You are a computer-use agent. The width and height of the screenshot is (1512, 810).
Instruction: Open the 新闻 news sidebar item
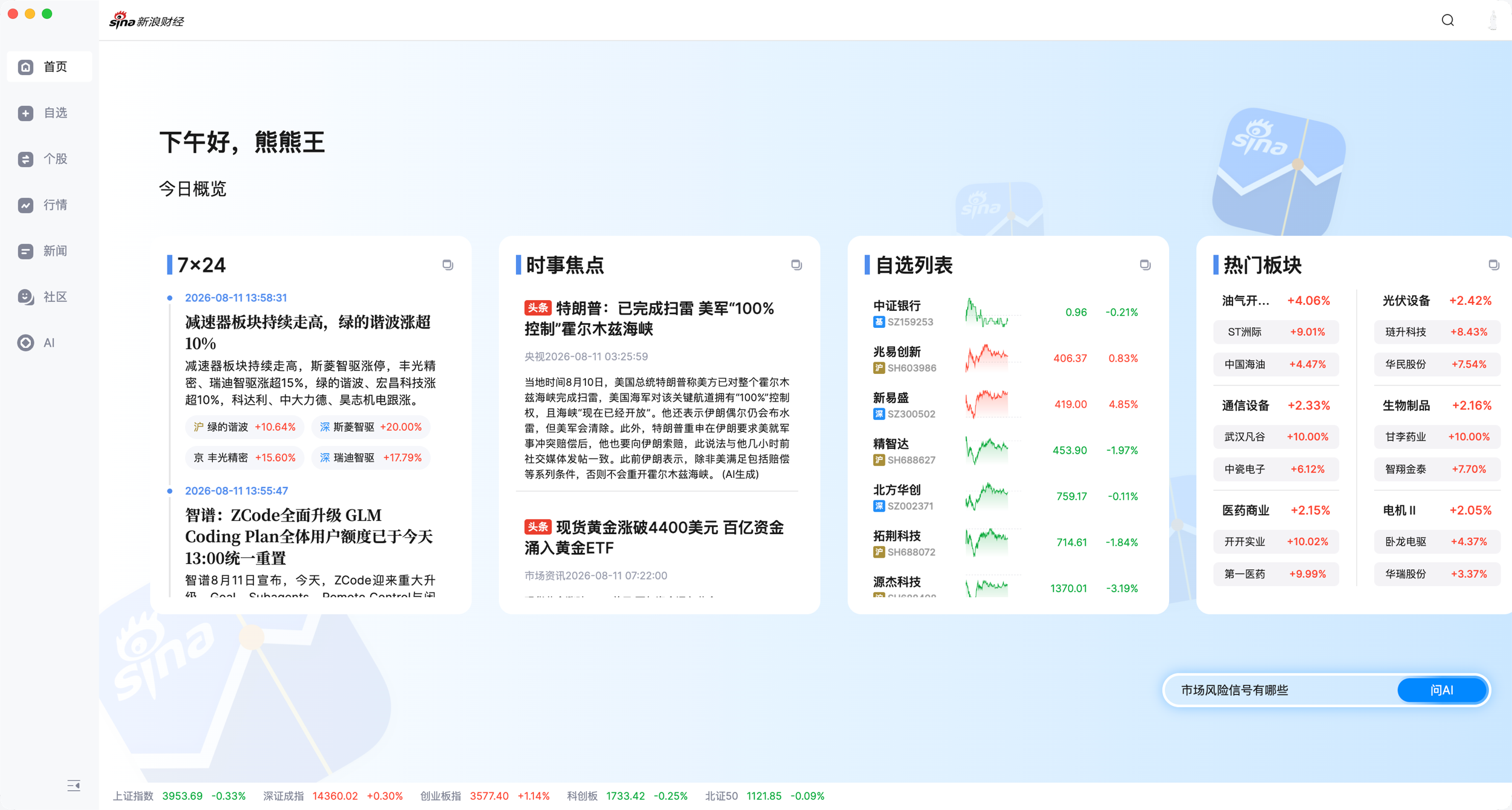click(x=49, y=251)
